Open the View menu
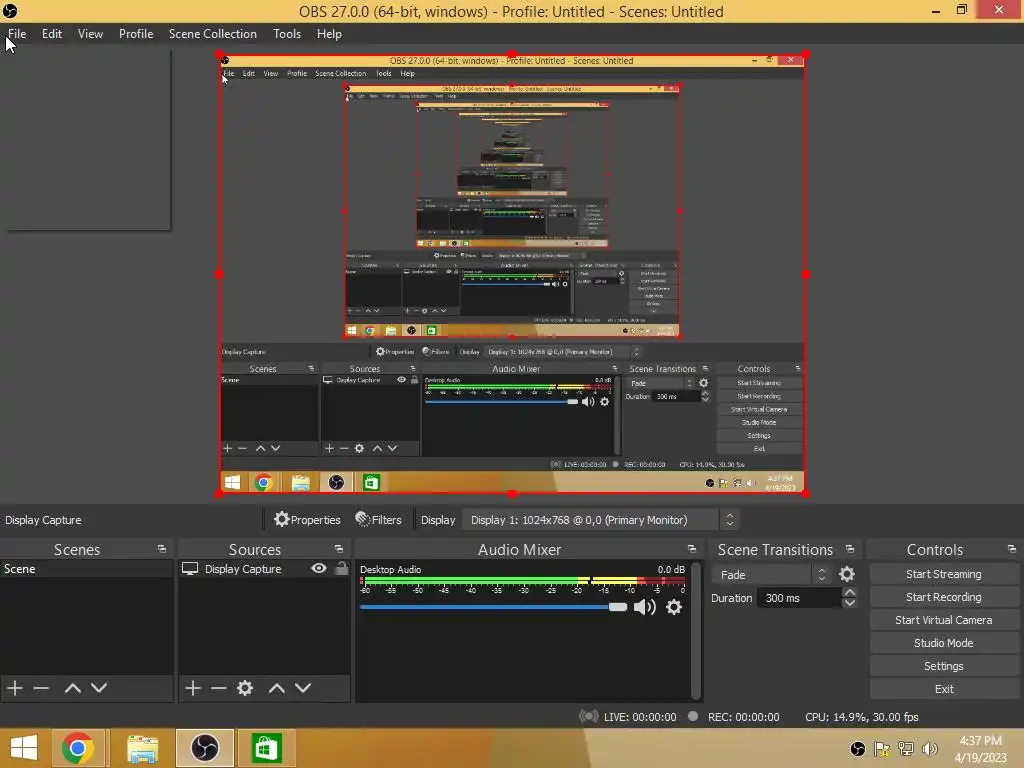 tap(90, 34)
